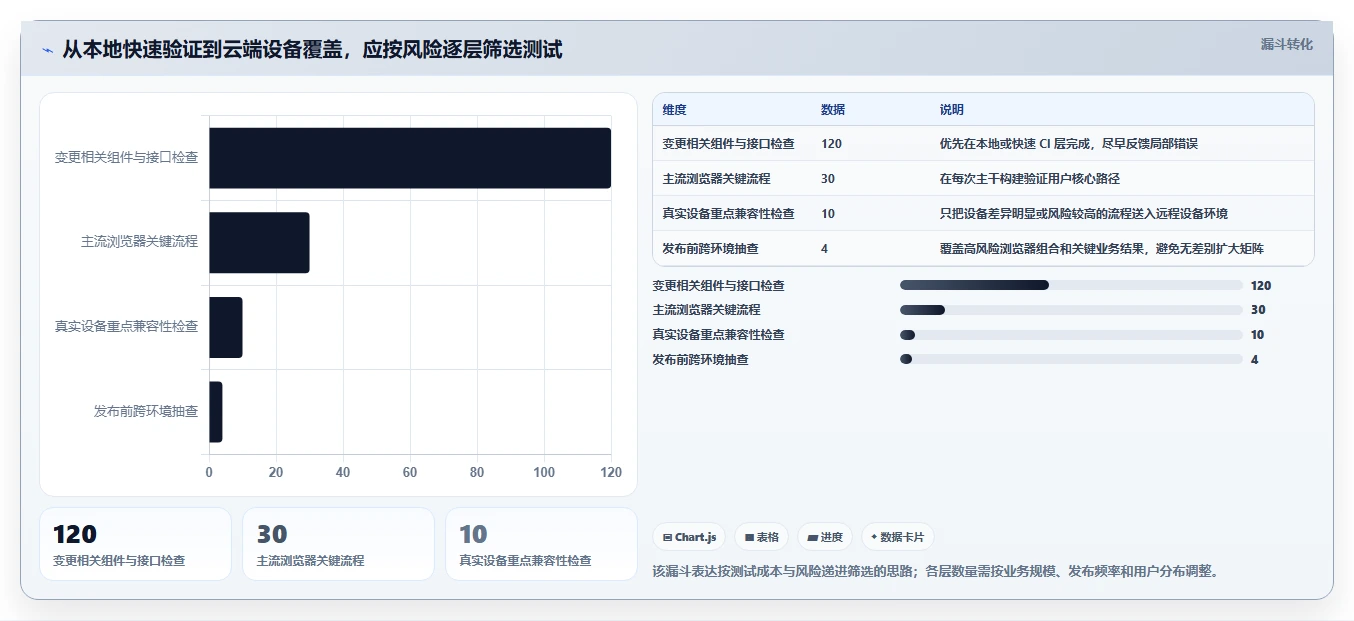
Task: Click progress list value 120
Action: pyautogui.click(x=1261, y=285)
